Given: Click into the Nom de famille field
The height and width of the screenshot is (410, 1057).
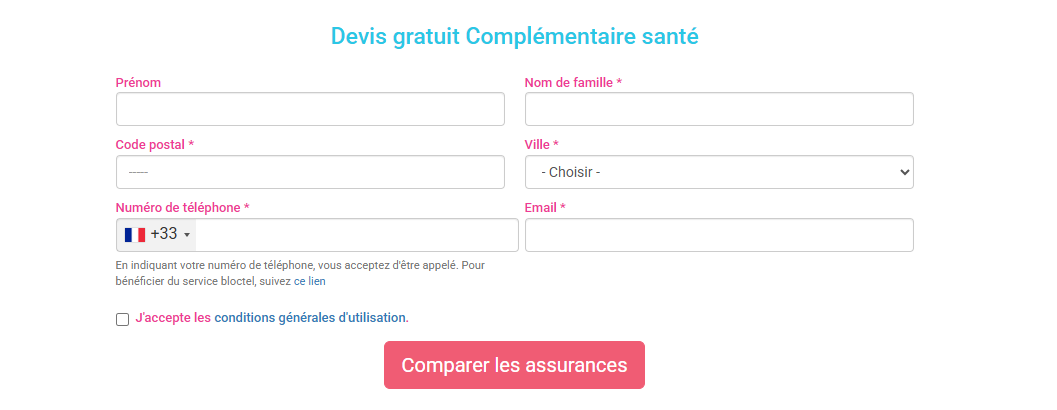Looking at the screenshot, I should (719, 109).
